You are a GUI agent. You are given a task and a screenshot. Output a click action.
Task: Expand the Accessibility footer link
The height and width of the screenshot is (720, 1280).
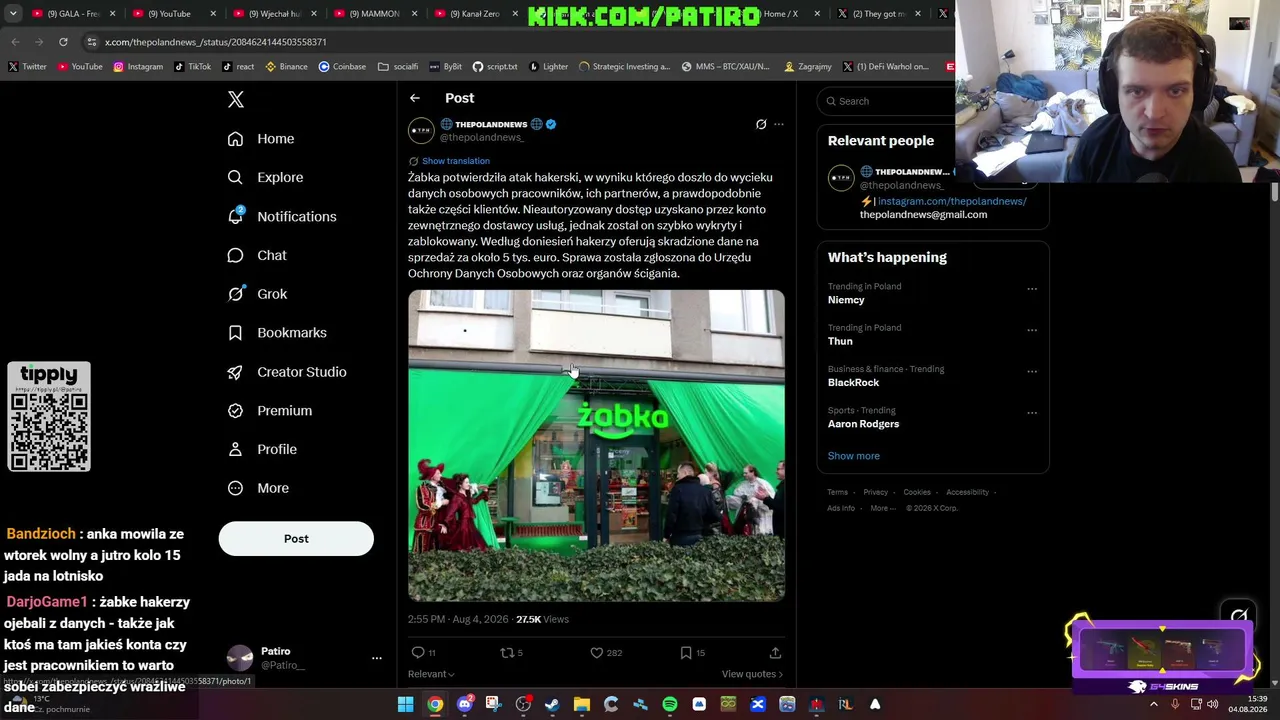click(x=967, y=492)
